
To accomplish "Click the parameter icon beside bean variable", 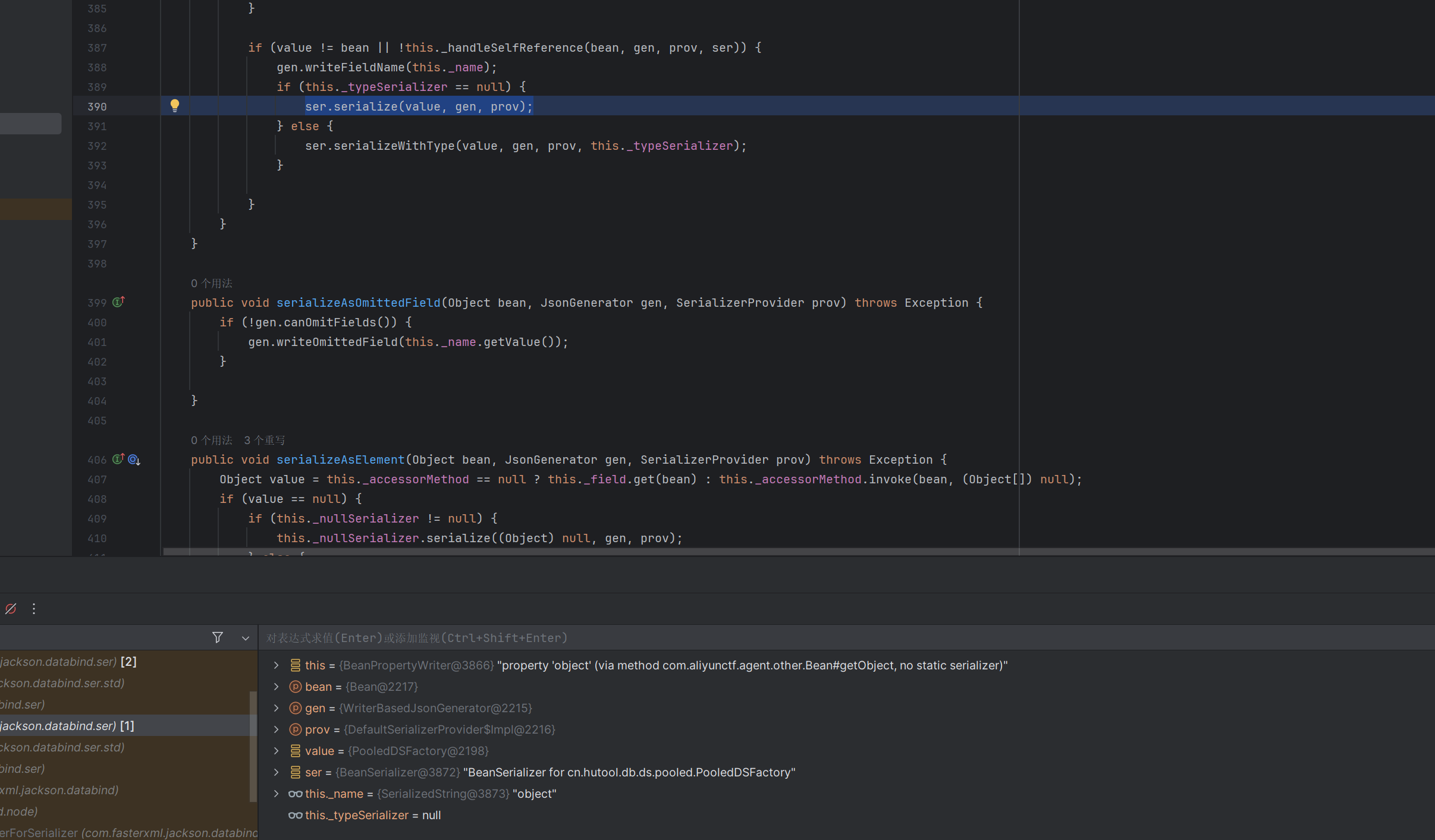I will (295, 687).
